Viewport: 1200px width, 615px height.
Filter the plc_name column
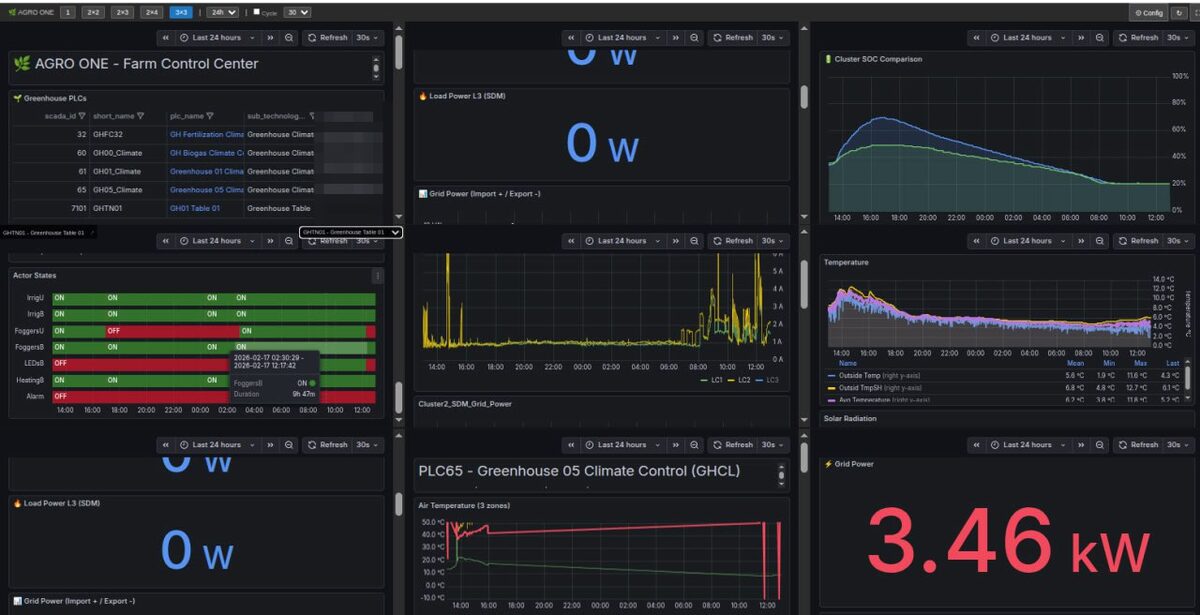click(x=212, y=116)
